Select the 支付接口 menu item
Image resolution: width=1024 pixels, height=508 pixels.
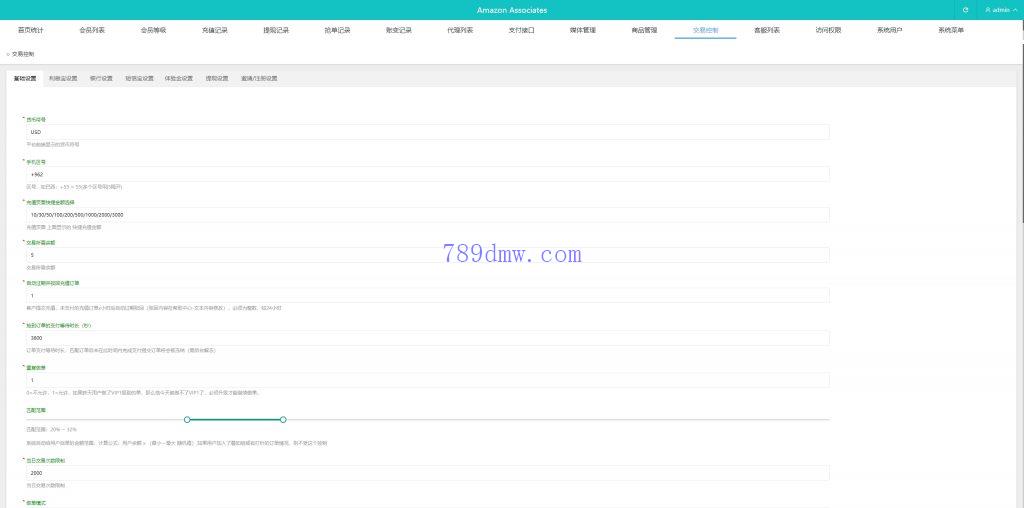pyautogui.click(x=521, y=31)
